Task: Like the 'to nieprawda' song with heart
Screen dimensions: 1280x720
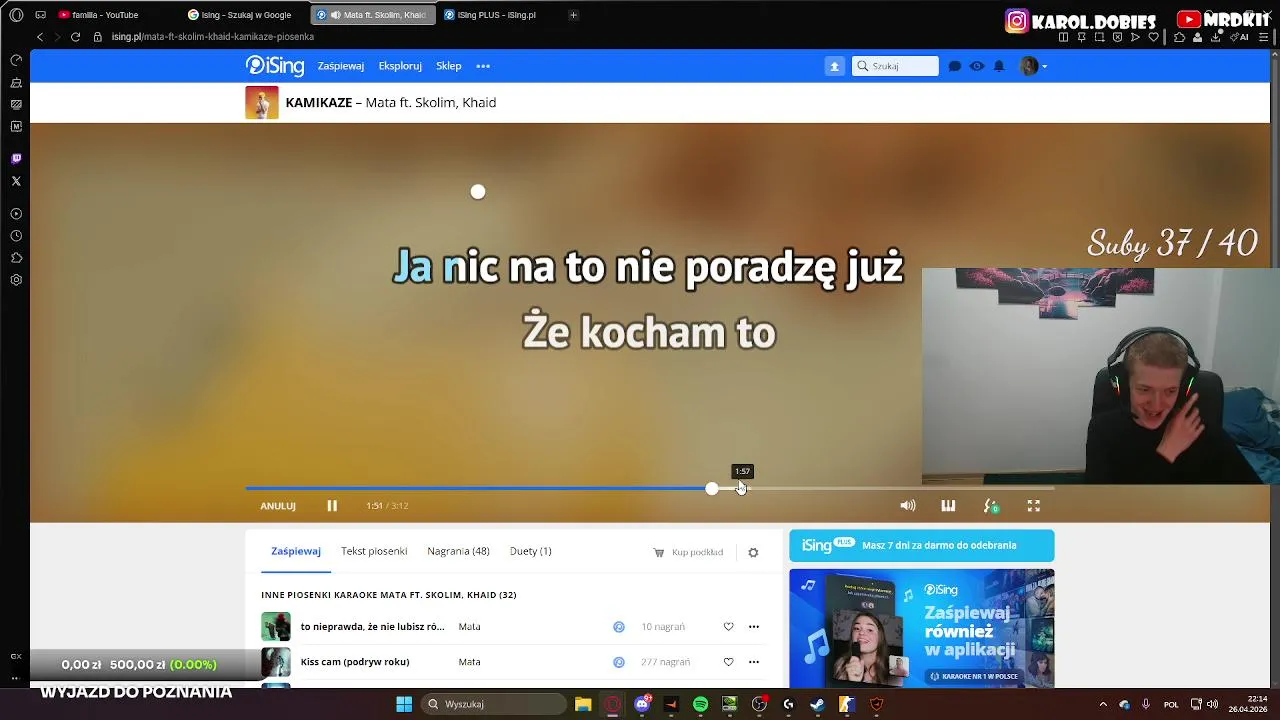Action: (x=728, y=627)
